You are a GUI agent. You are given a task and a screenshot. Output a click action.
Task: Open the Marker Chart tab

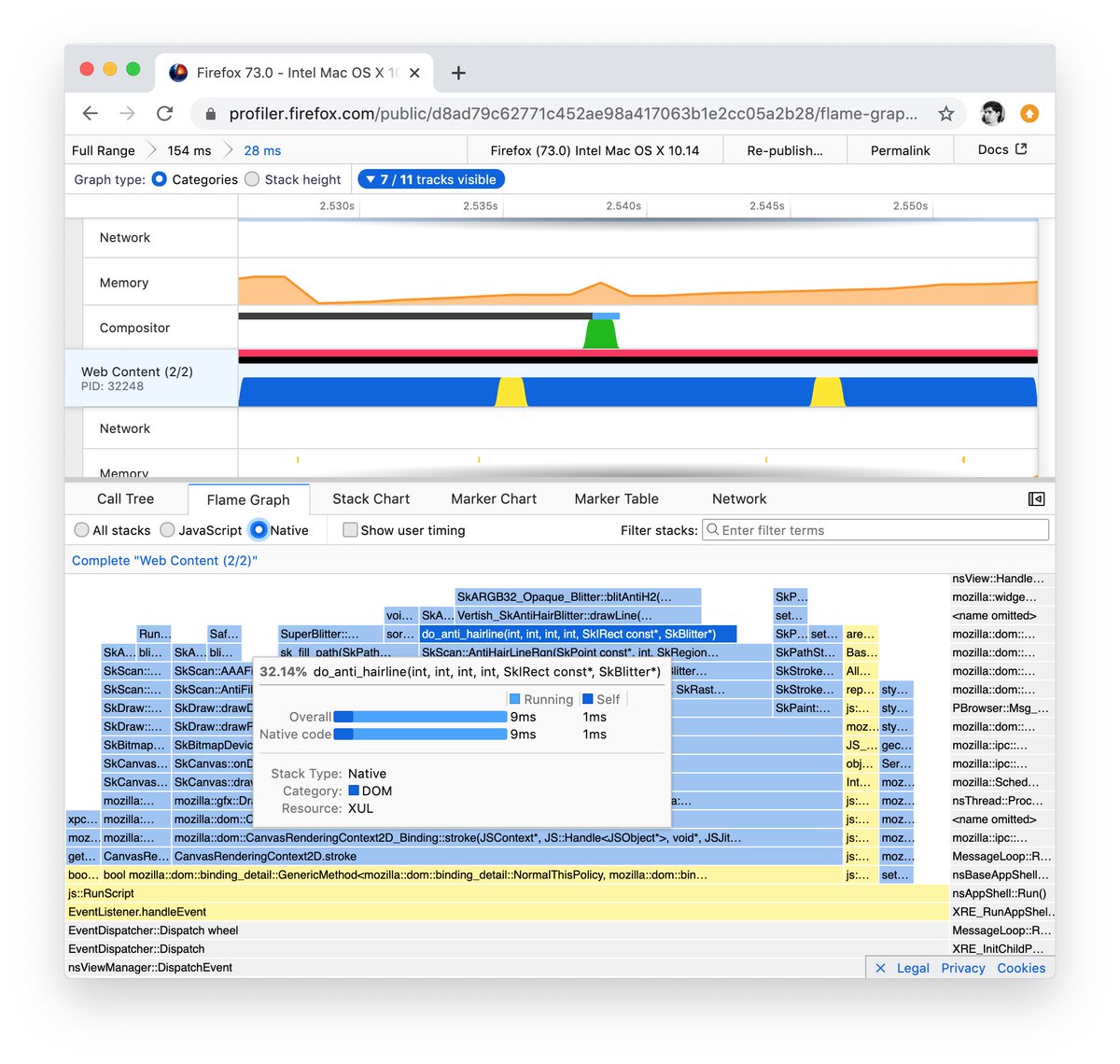494,499
